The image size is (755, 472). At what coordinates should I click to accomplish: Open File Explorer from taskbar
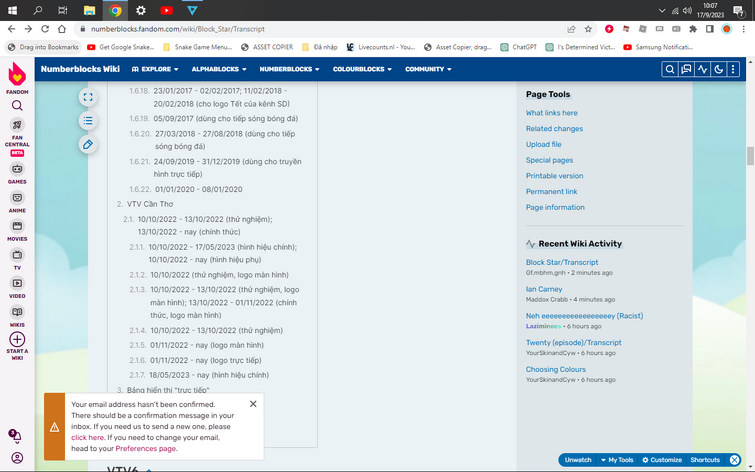click(89, 10)
